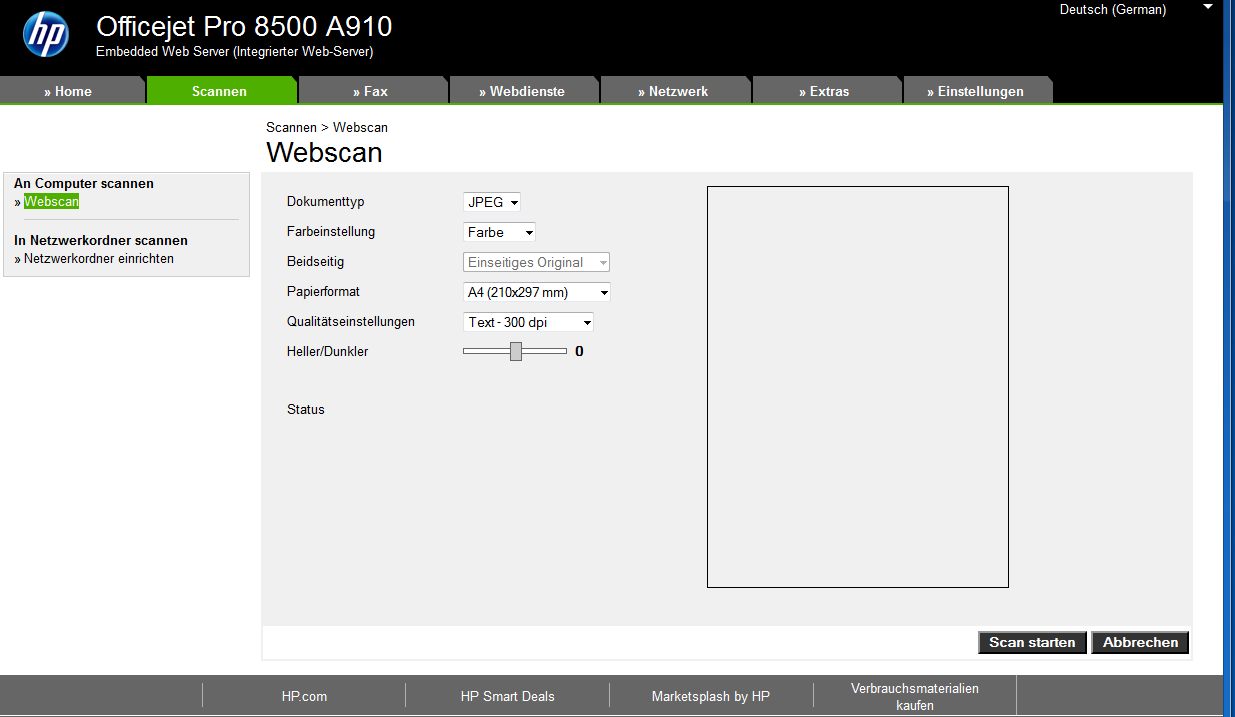Open the Farbeinstellung Farbe dropdown
The height and width of the screenshot is (717, 1235).
(x=500, y=232)
